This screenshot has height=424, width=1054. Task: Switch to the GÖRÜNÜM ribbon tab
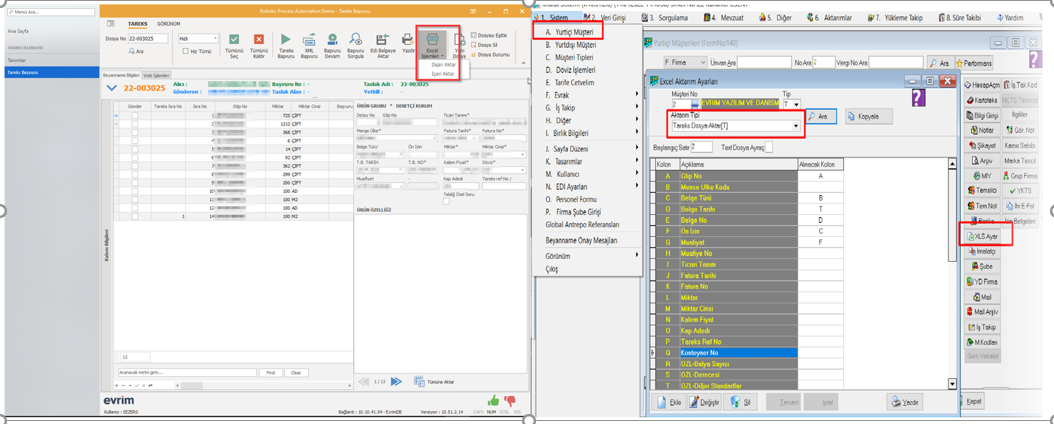tap(168, 24)
